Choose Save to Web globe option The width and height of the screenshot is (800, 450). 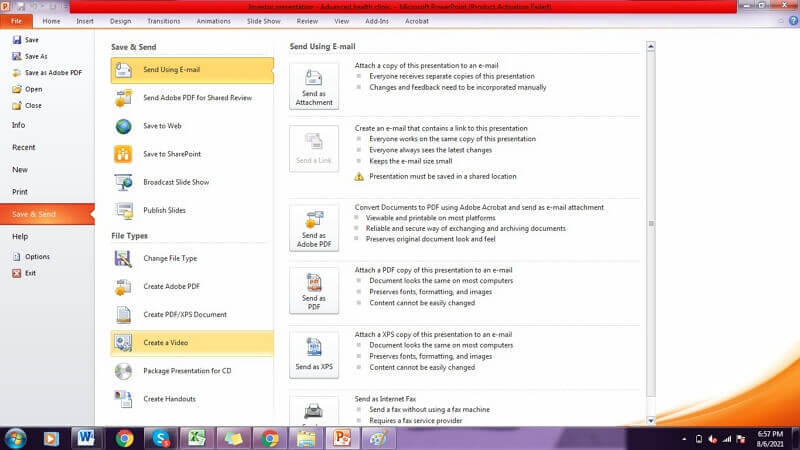coord(192,126)
